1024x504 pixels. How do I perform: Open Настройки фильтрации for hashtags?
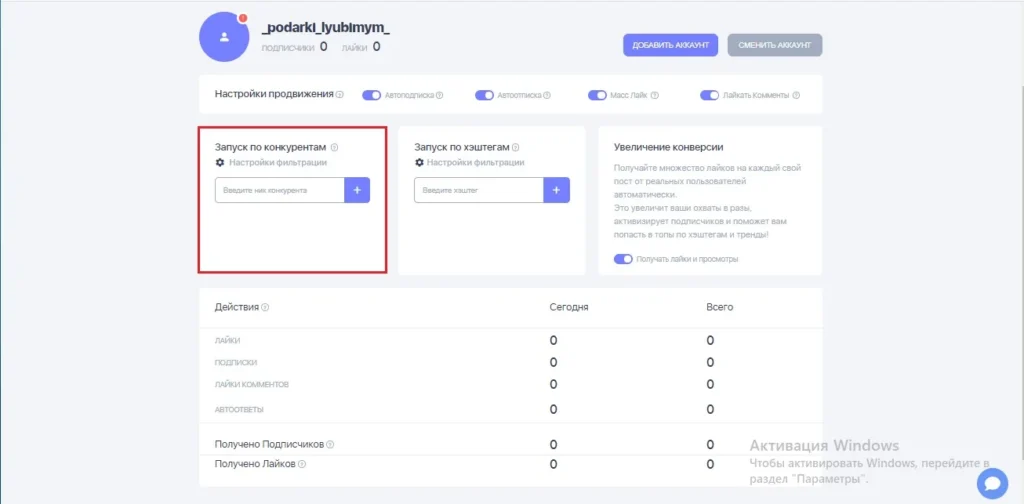(x=475, y=163)
